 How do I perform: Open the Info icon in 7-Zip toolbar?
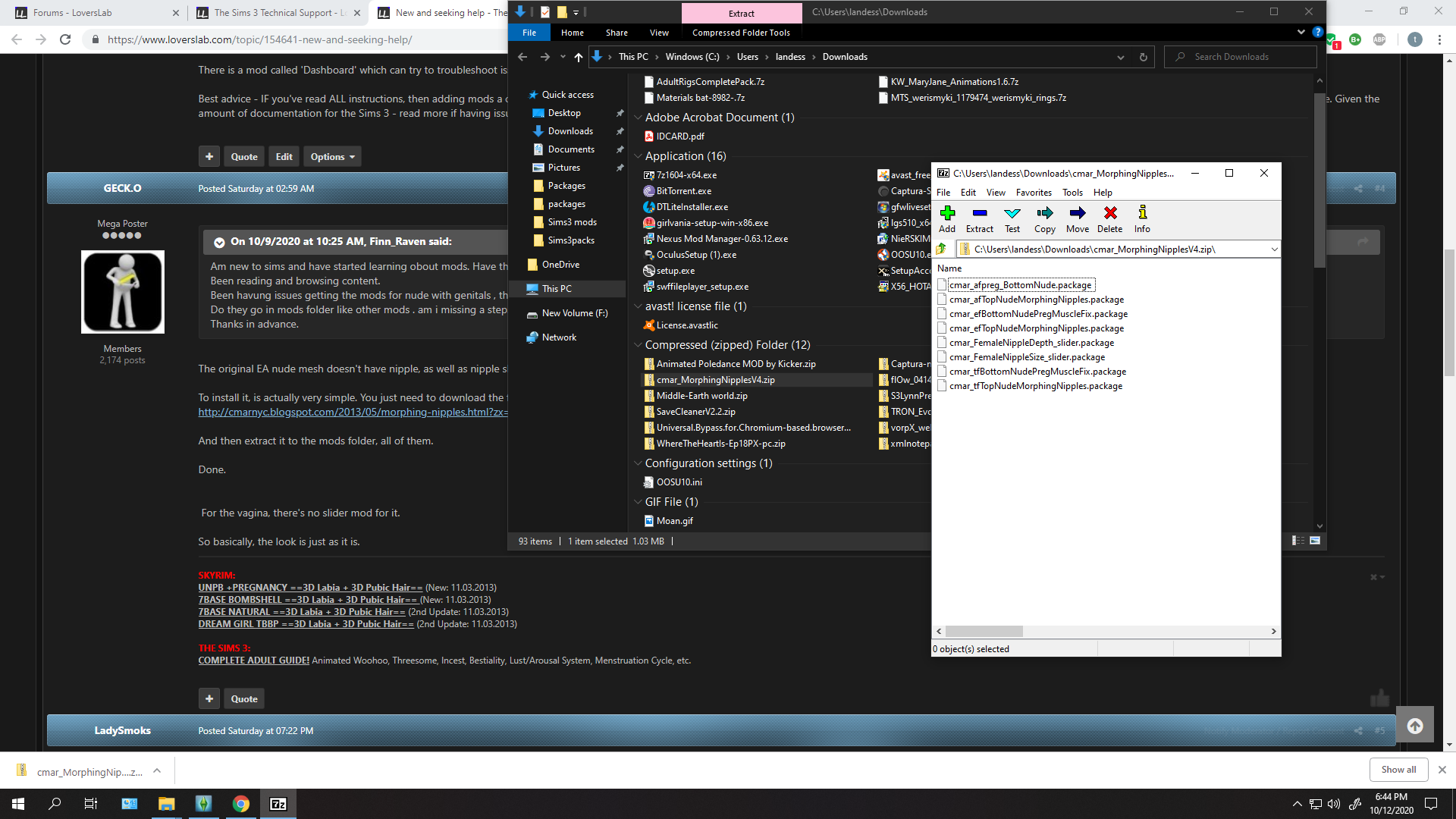coord(1142,218)
